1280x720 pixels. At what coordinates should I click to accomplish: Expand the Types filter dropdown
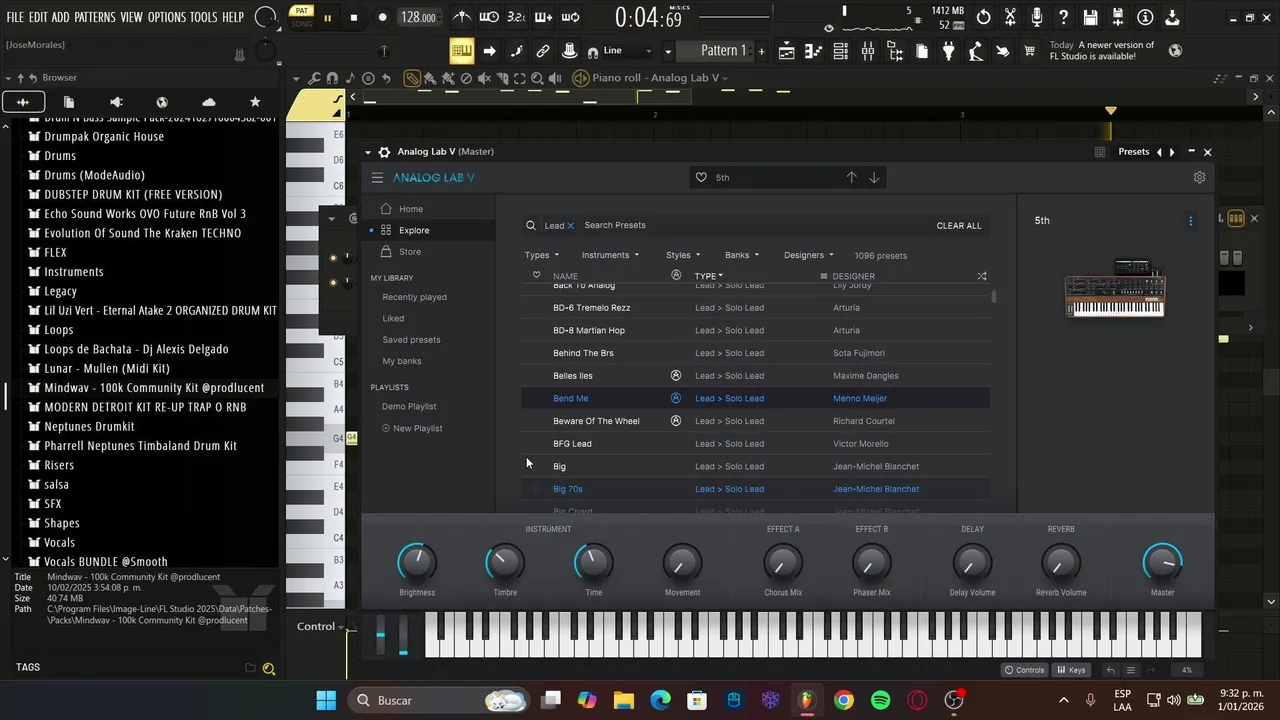pyautogui.click(x=542, y=255)
